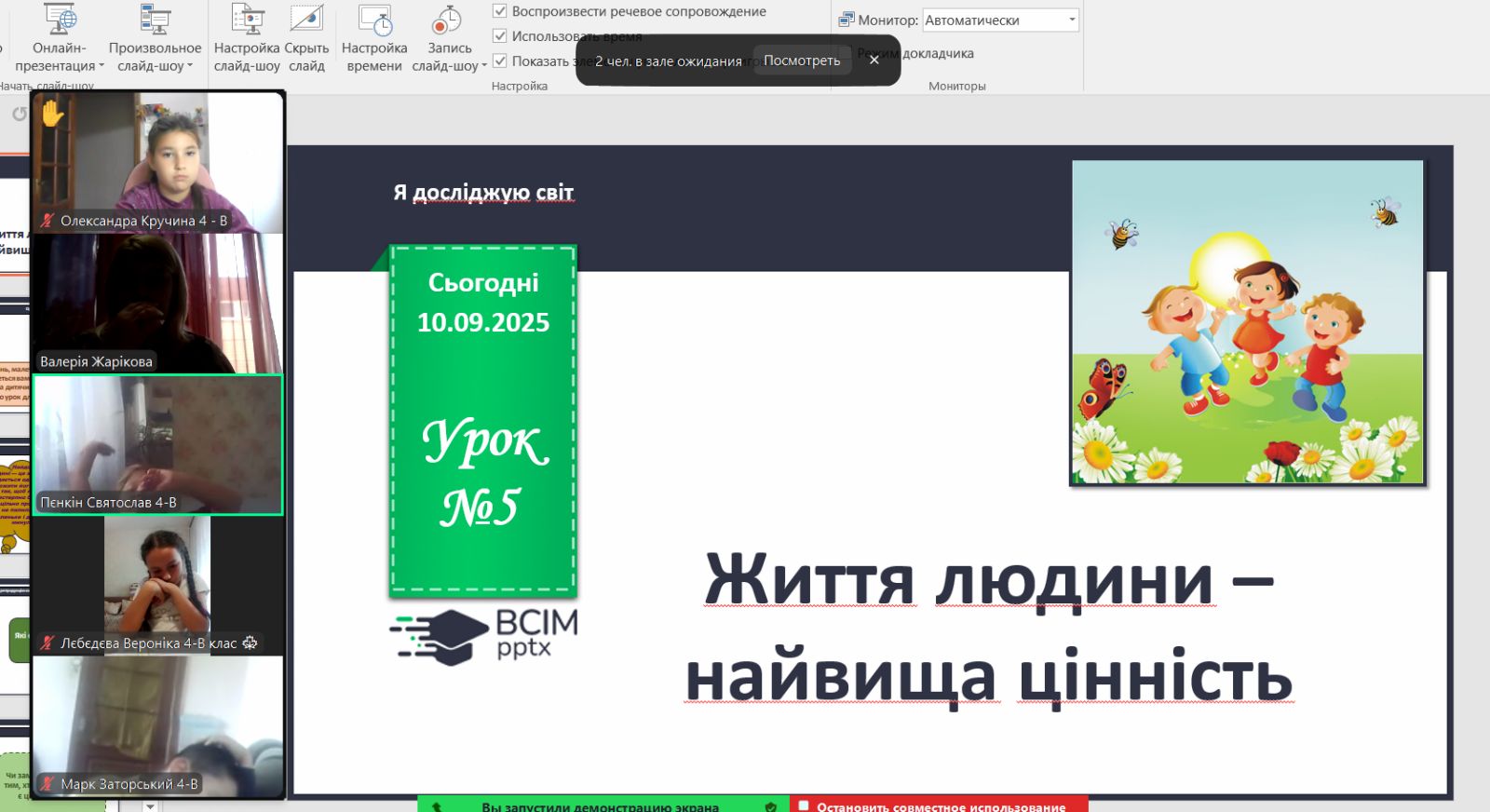Click Посмотреть in the waiting room notification
This screenshot has width=1490, height=812.
coord(802,61)
